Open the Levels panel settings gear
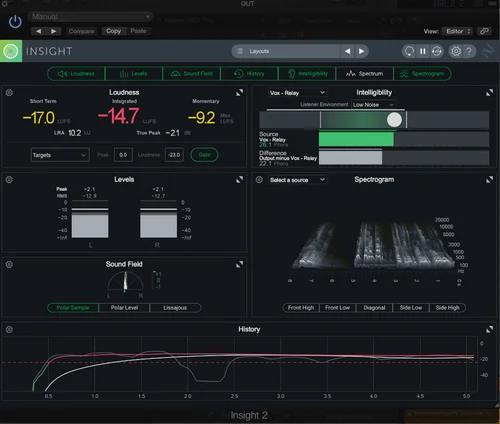 [x=9, y=180]
